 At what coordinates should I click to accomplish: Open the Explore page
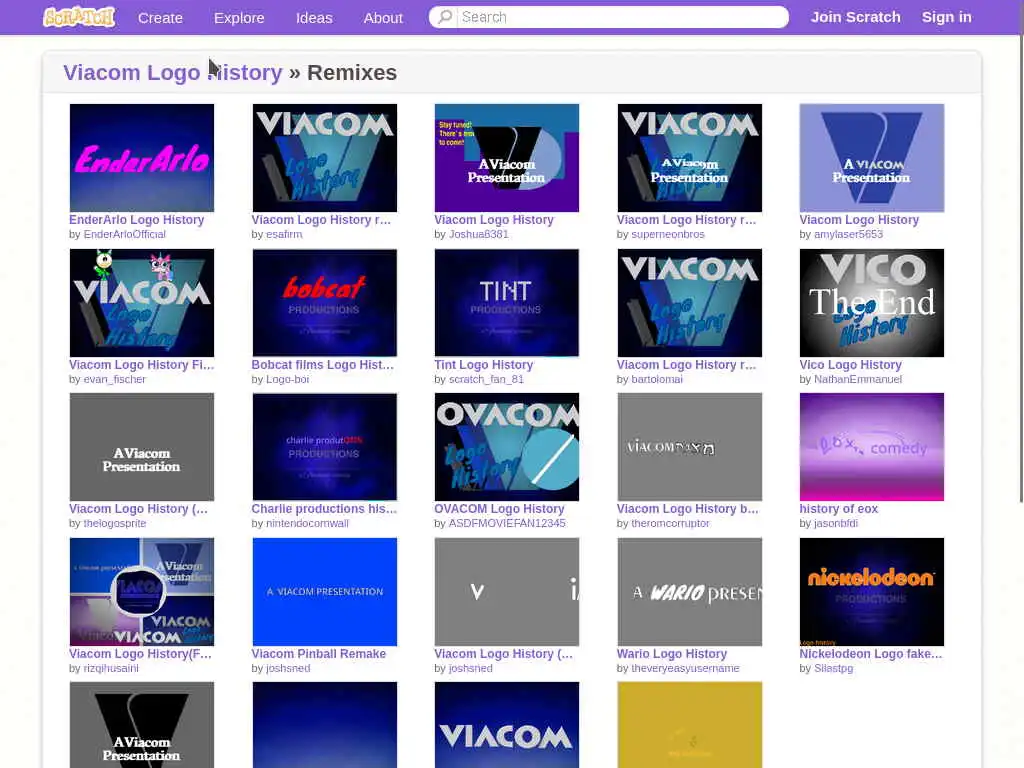pos(239,18)
